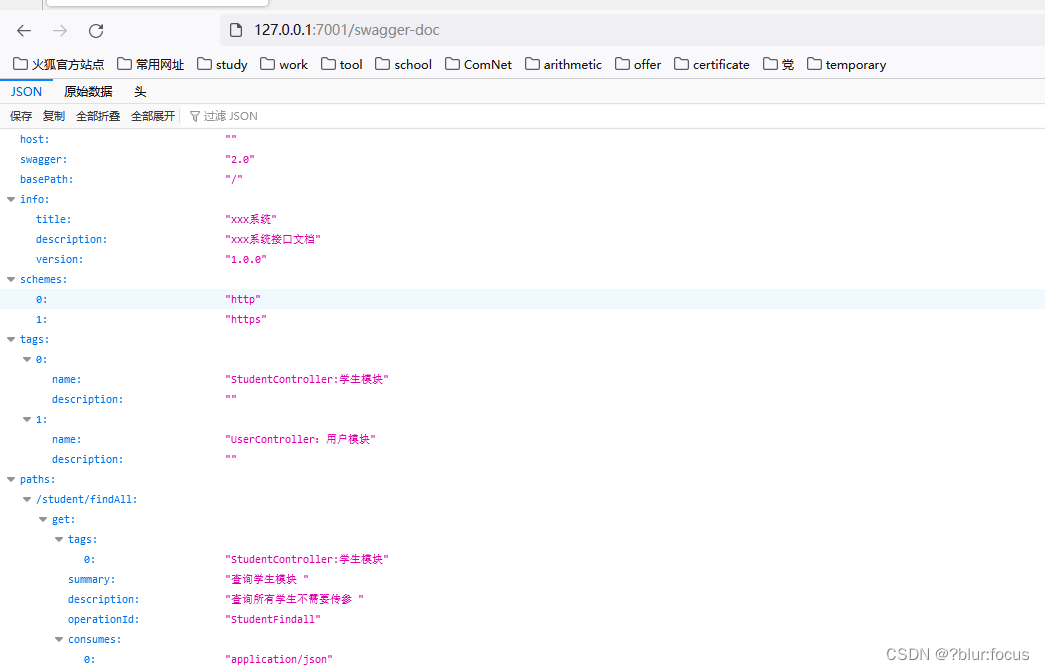Select the "application/json" consumes value
Screen dimensions: 1045x670
(279, 659)
